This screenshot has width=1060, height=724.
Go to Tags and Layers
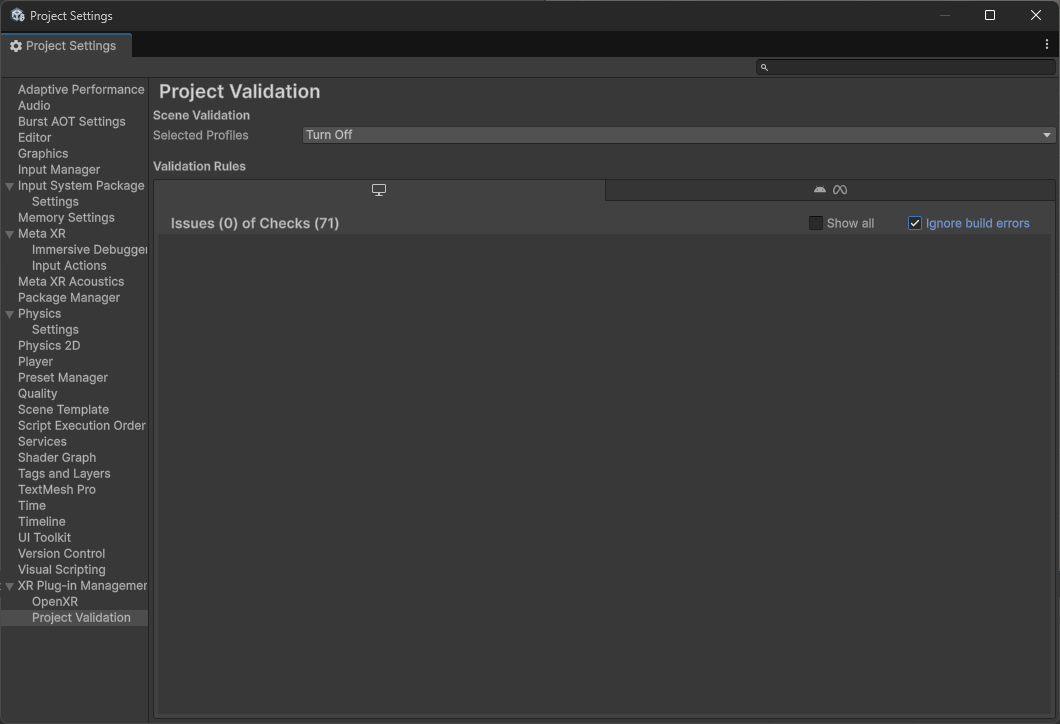click(64, 474)
